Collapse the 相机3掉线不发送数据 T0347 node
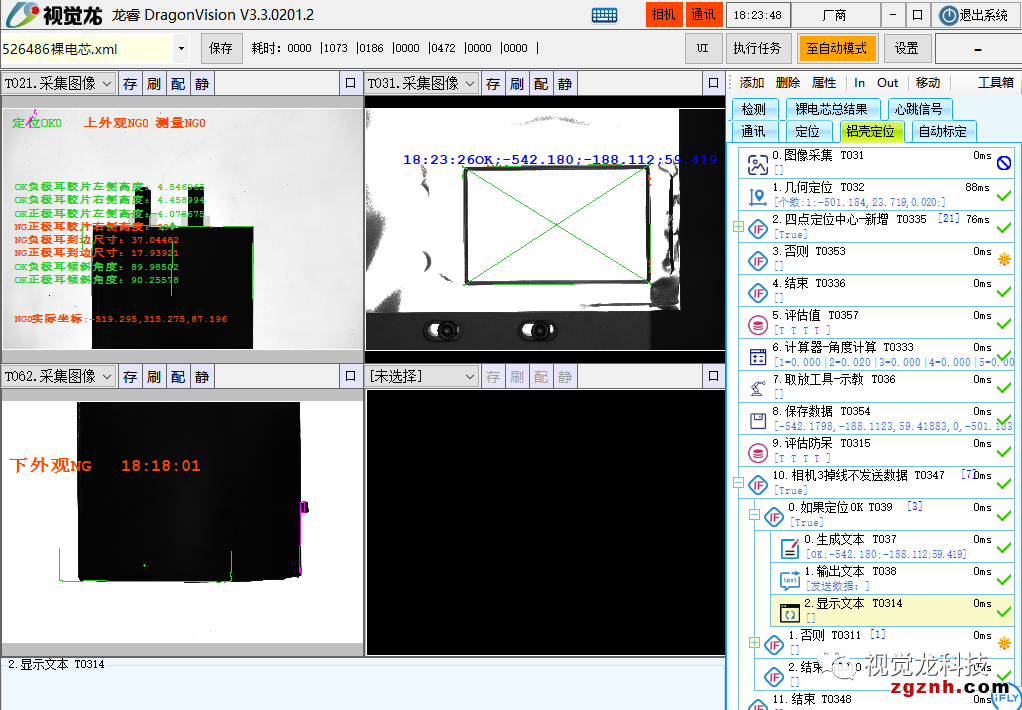 [x=738, y=483]
